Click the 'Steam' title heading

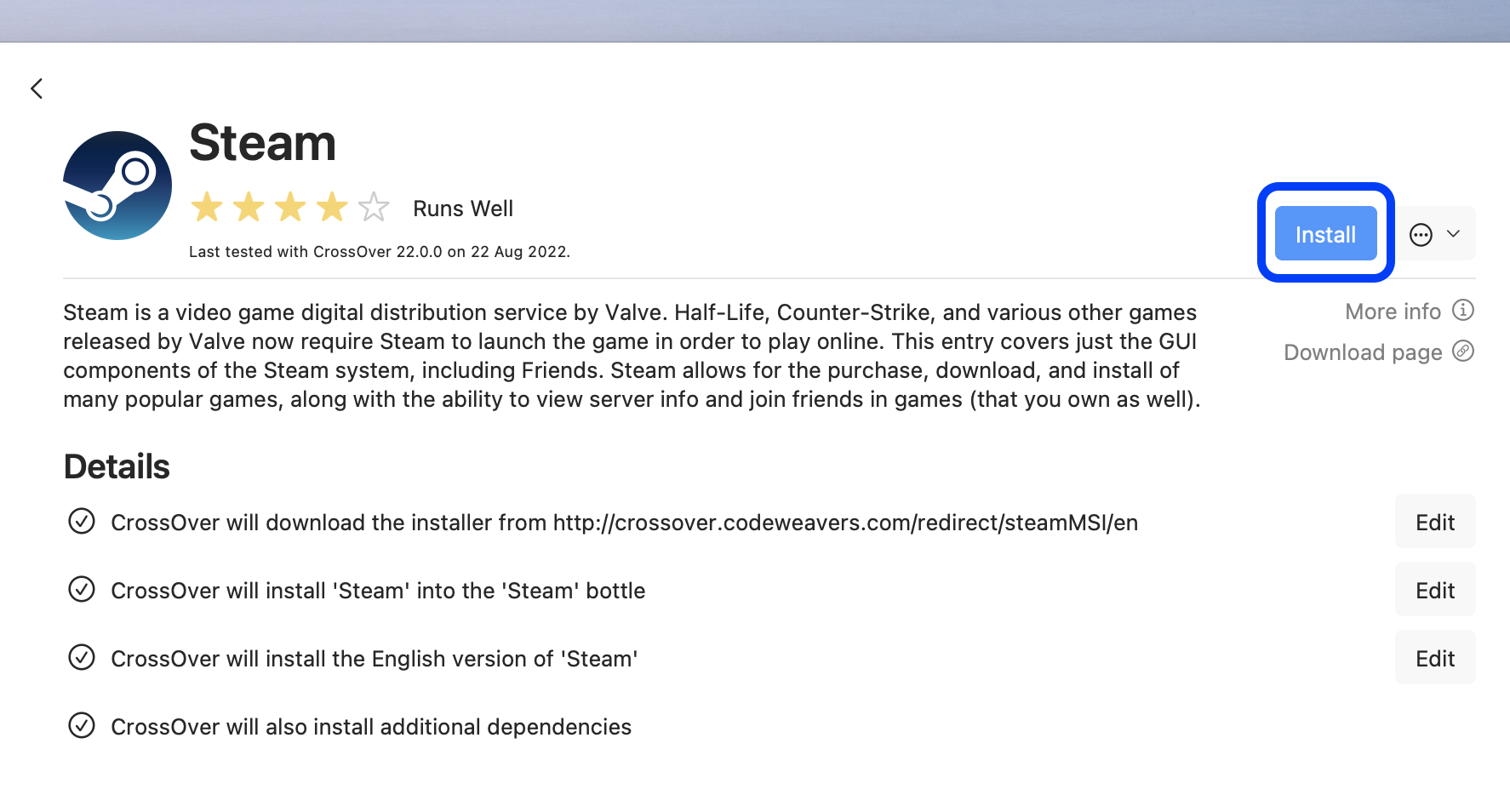click(x=262, y=142)
